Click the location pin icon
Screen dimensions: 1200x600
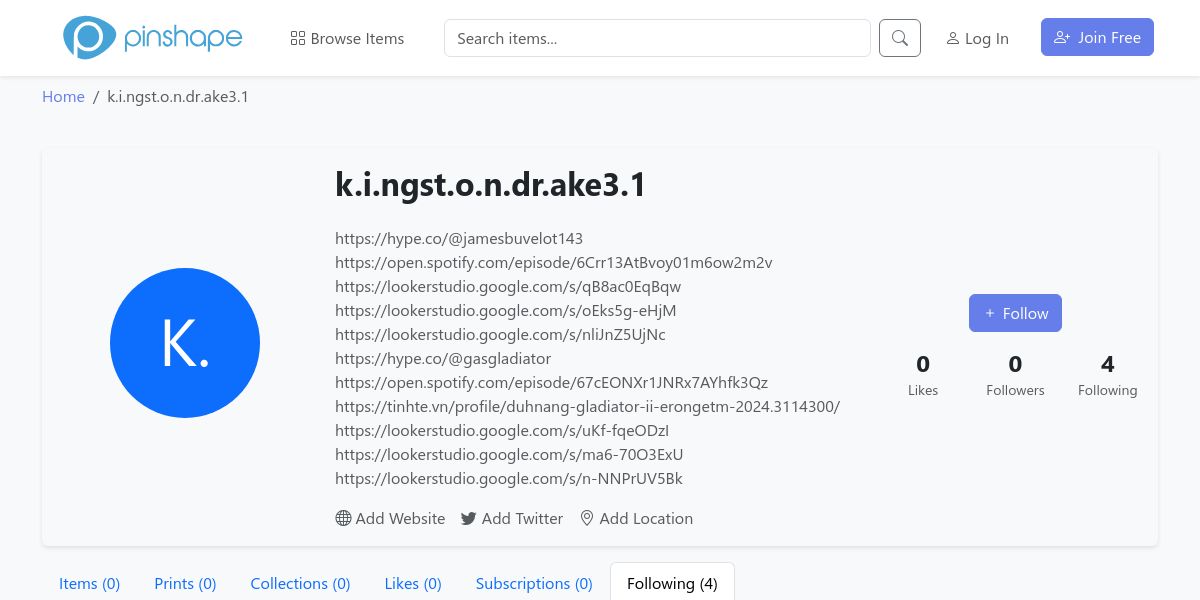click(587, 518)
